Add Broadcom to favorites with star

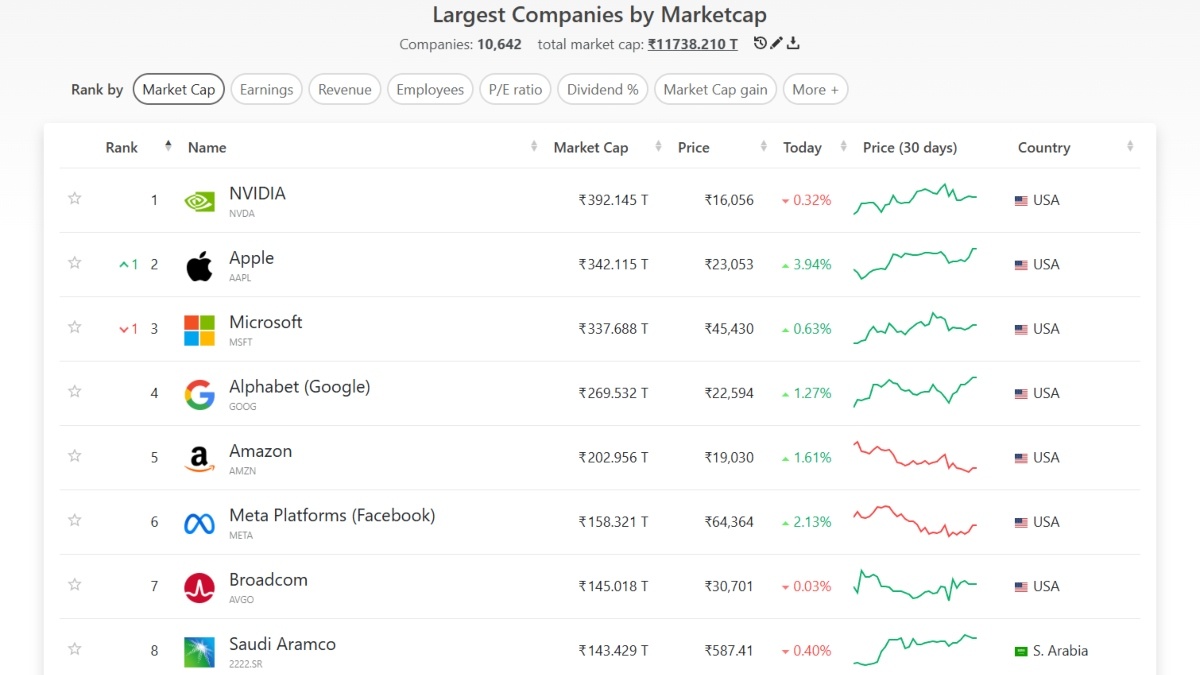74,585
